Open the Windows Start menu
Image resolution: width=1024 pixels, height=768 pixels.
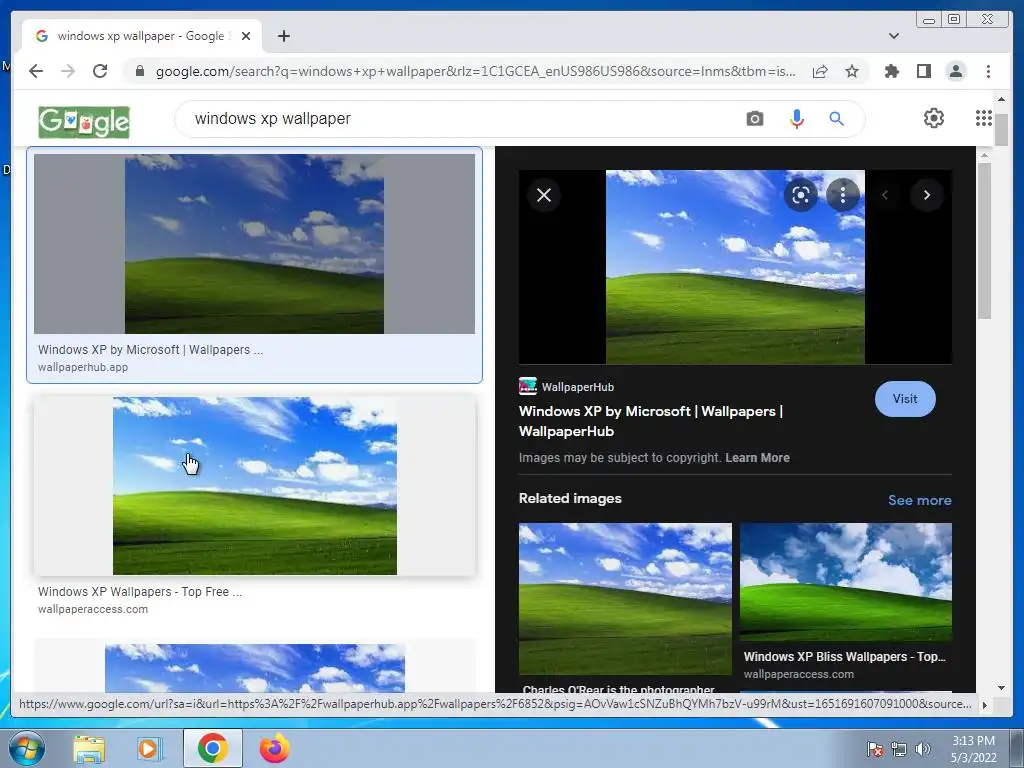[26, 748]
